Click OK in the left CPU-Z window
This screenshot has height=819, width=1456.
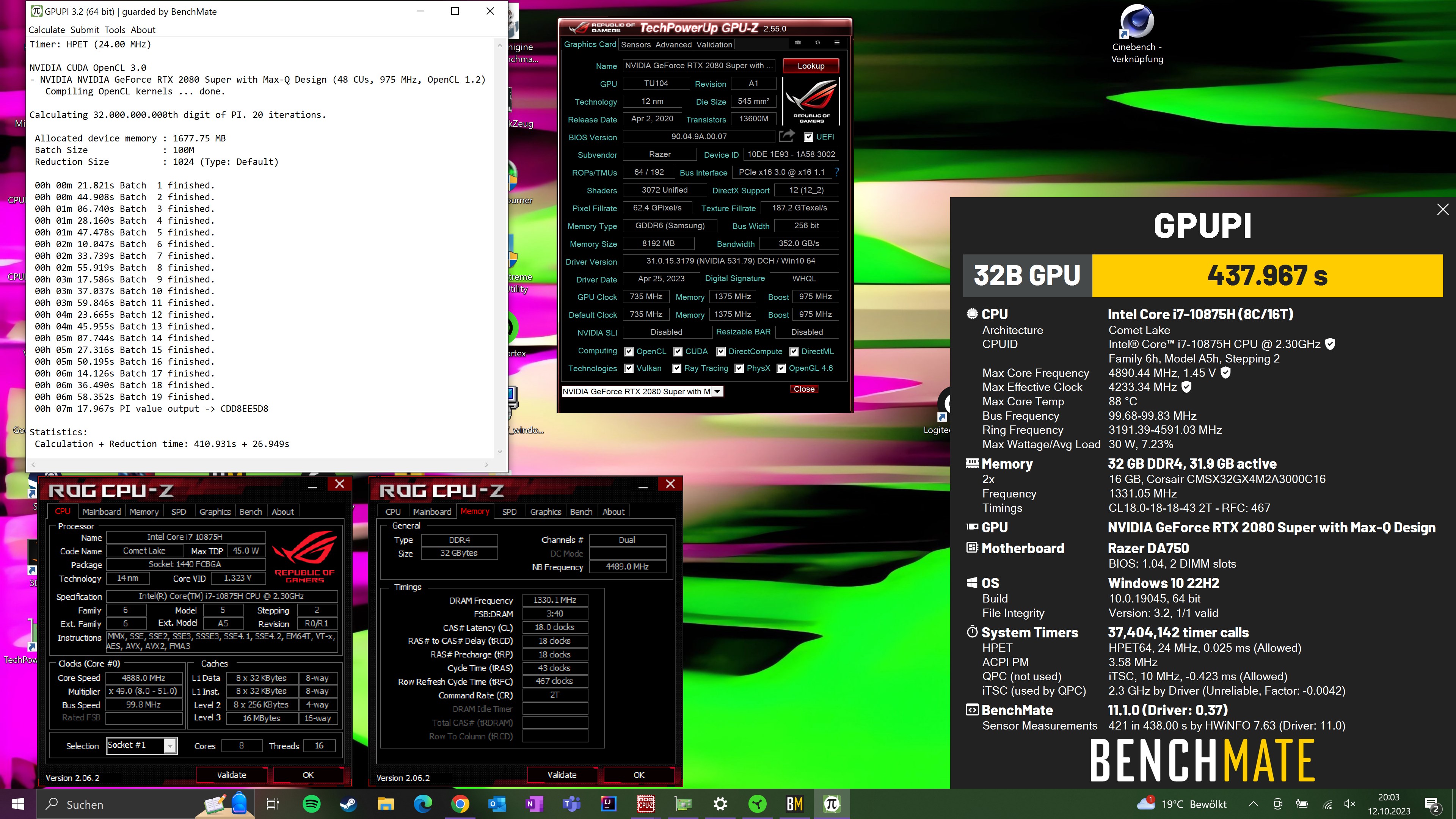coord(308,775)
